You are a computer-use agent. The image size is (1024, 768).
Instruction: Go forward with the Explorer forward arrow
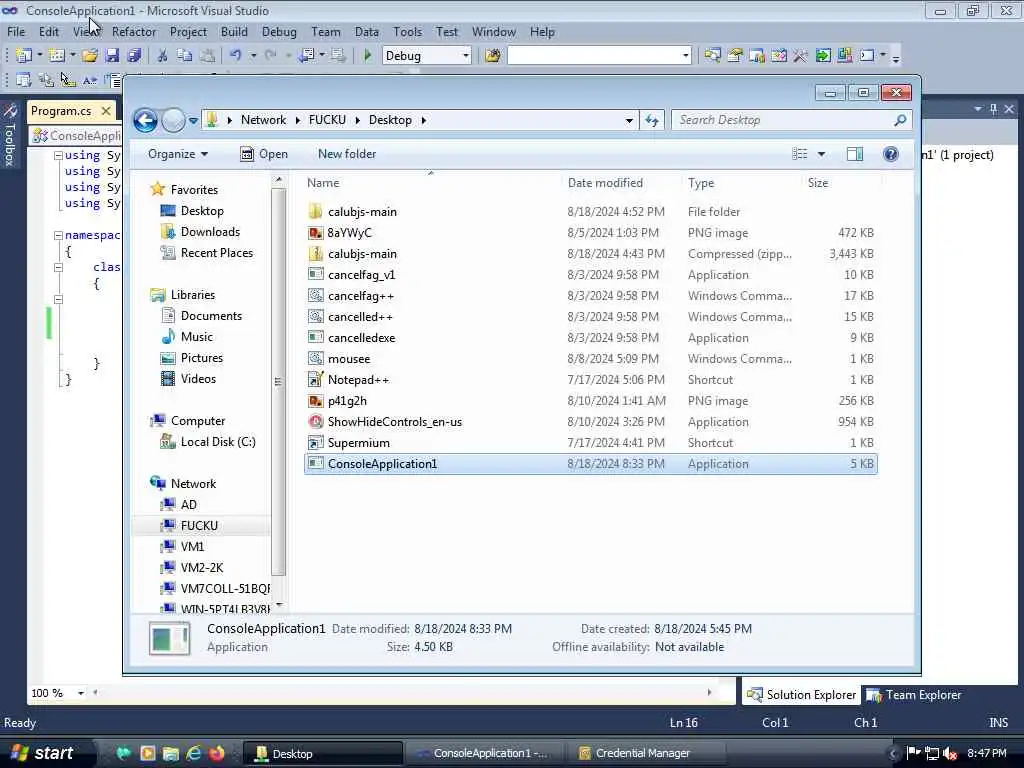point(173,120)
